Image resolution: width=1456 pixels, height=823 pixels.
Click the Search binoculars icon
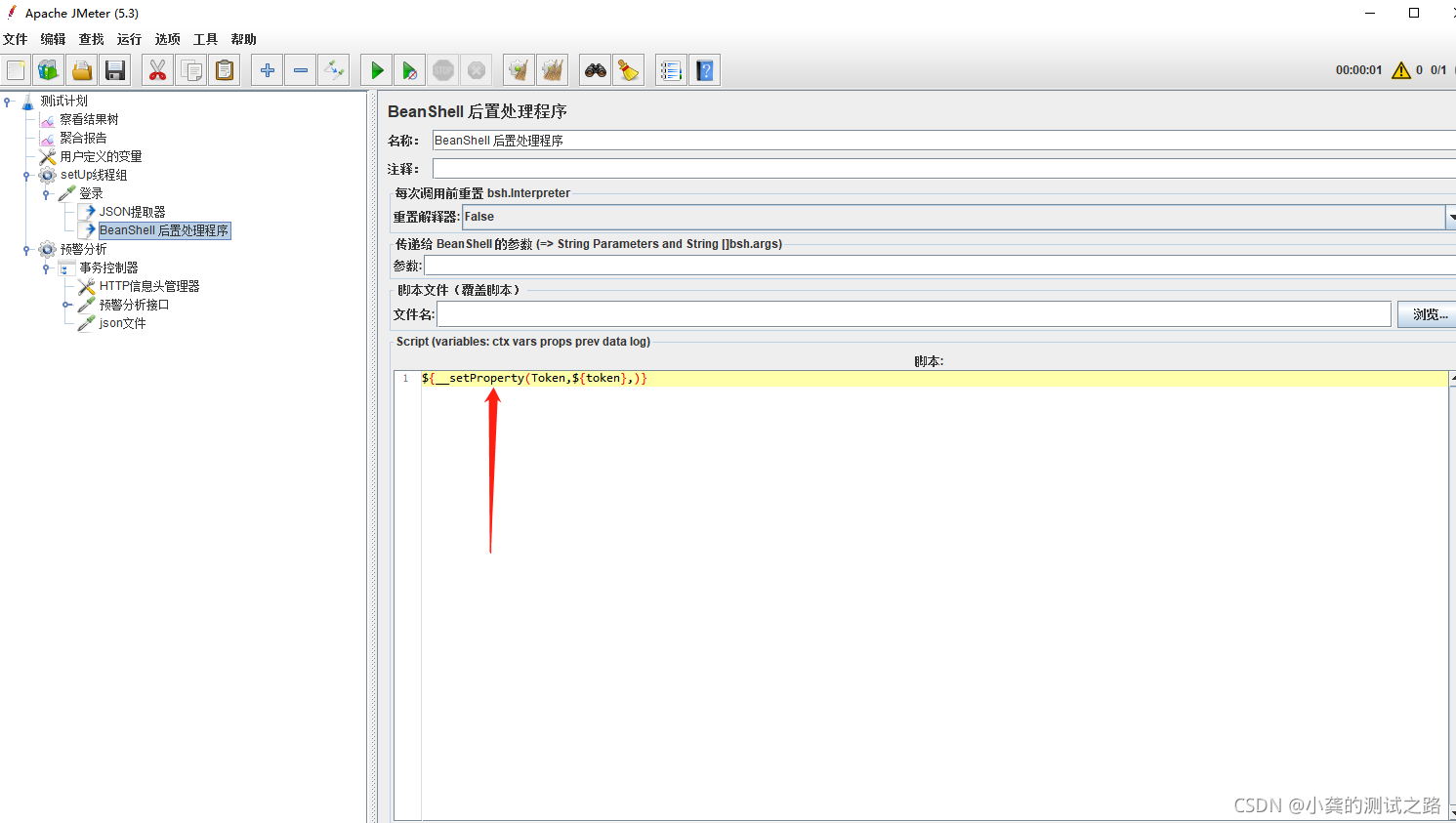pyautogui.click(x=595, y=70)
